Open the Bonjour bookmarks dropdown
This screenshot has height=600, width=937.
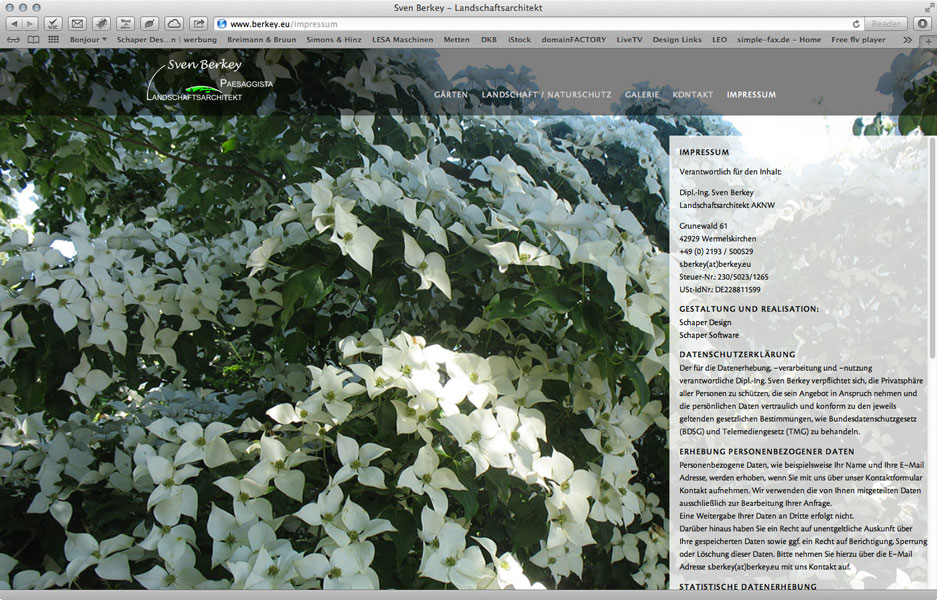[x=88, y=40]
